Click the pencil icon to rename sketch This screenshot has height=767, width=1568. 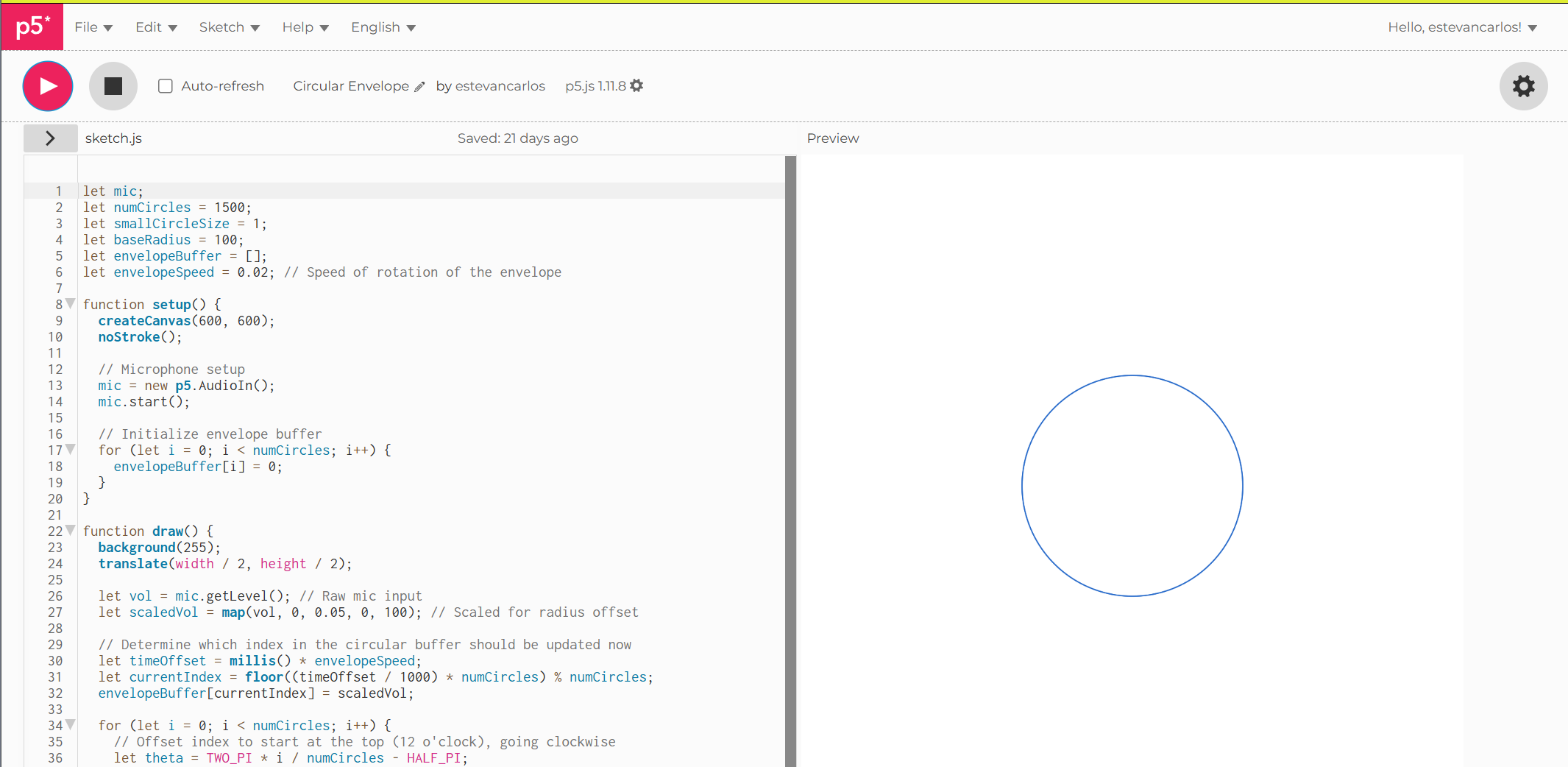coord(419,87)
